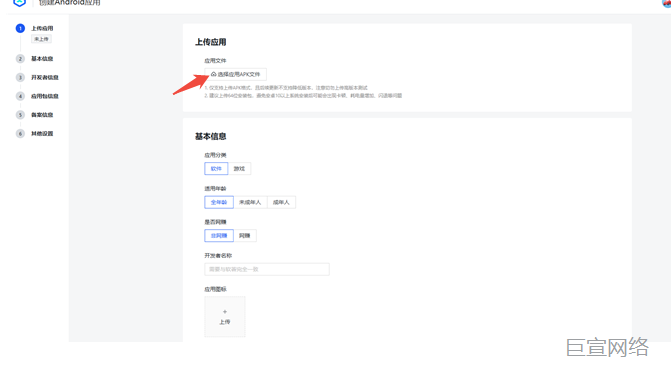Select 网赚 option
The width and height of the screenshot is (671, 372).
tap(245, 235)
